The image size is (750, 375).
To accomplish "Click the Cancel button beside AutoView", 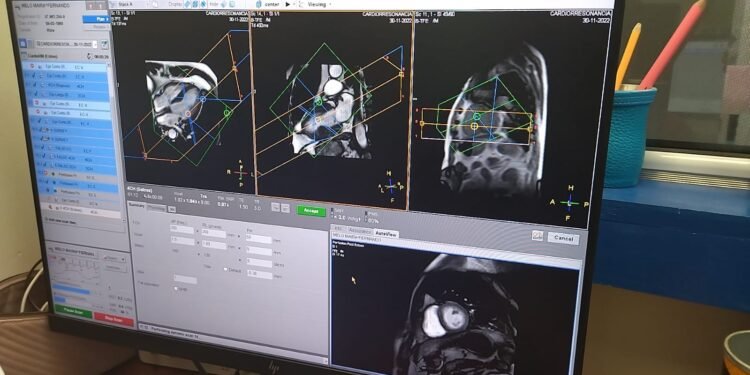I will click(x=563, y=238).
